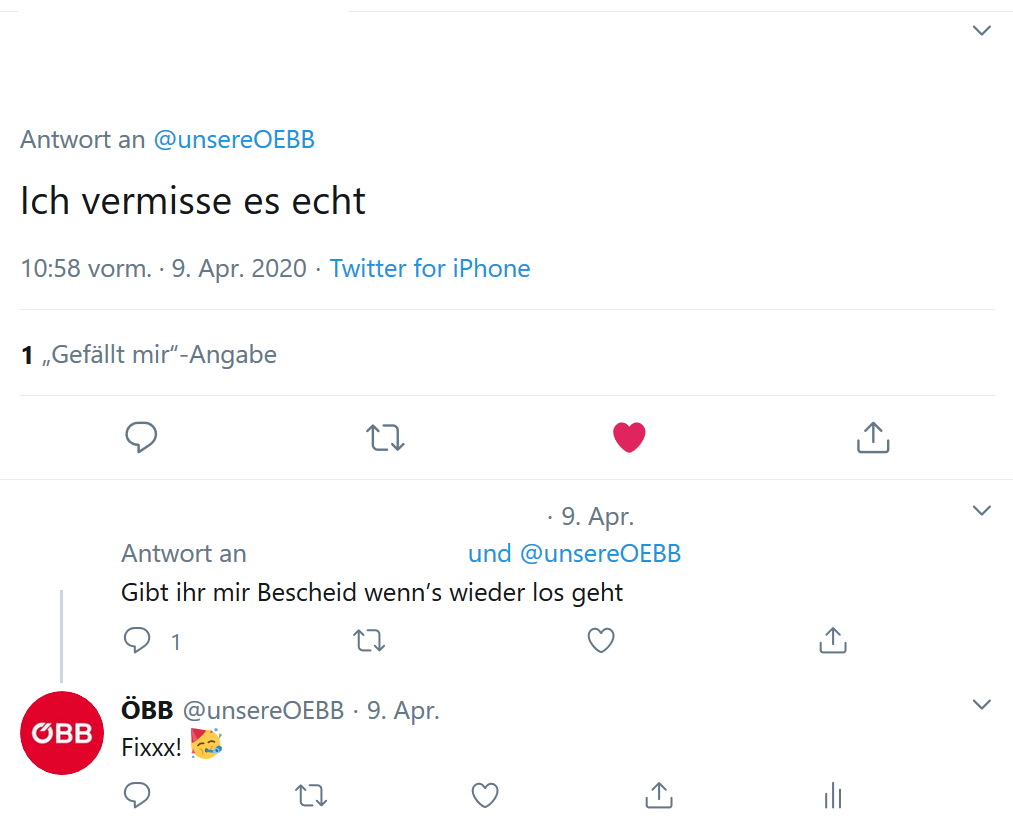1013x825 pixels.
Task: Share the 'Gibt ihr mir Bescheid' reply
Action: pos(833,640)
